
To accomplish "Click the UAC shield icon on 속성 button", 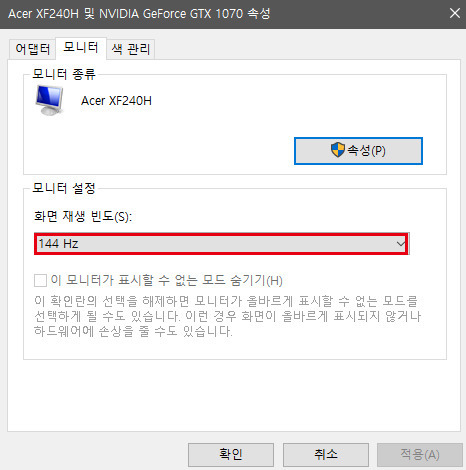I will [x=338, y=150].
